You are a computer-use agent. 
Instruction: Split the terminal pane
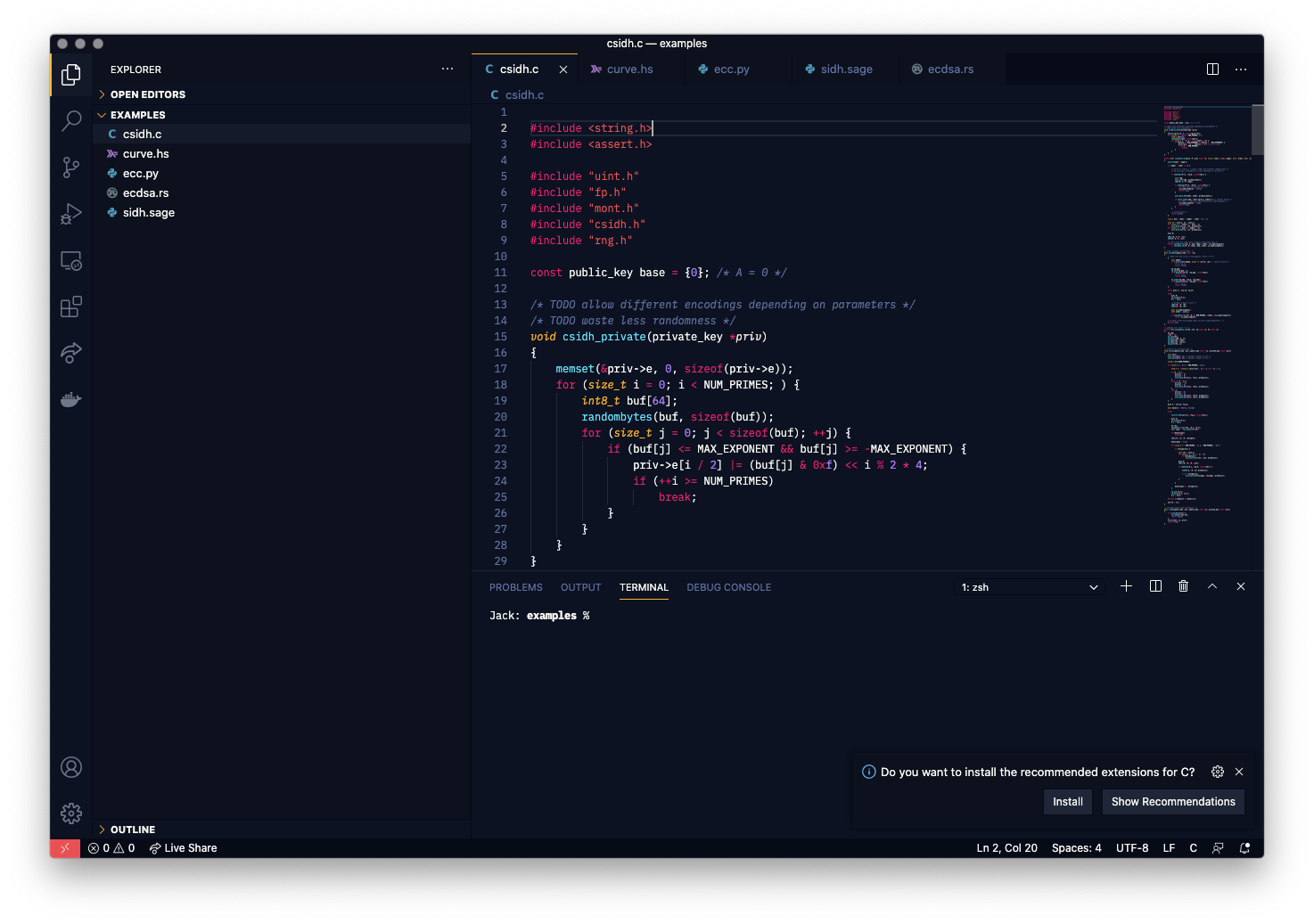(x=1155, y=586)
